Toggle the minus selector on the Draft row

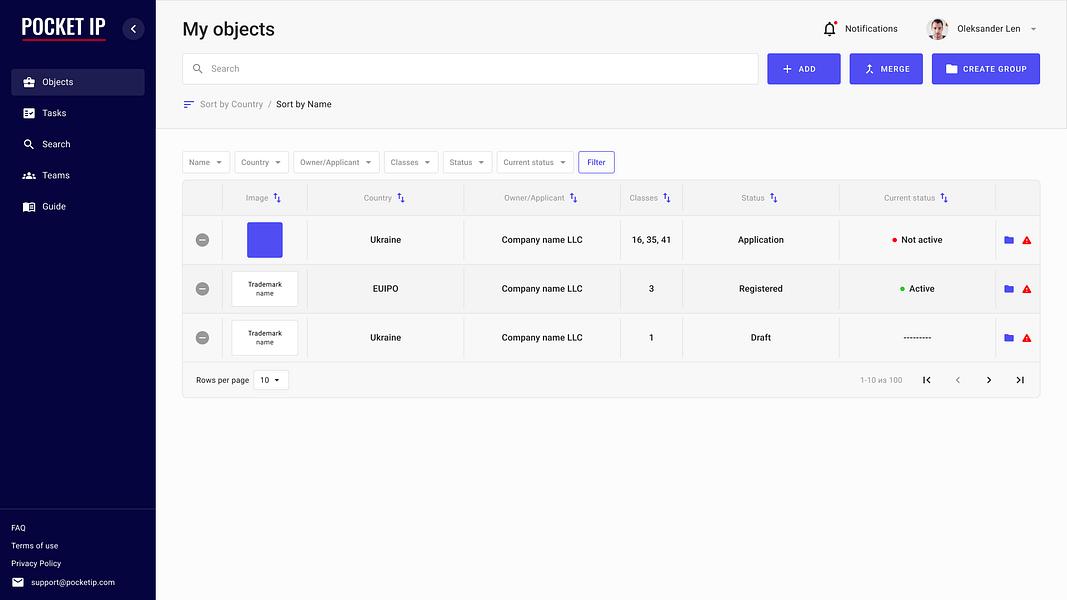pyautogui.click(x=202, y=338)
